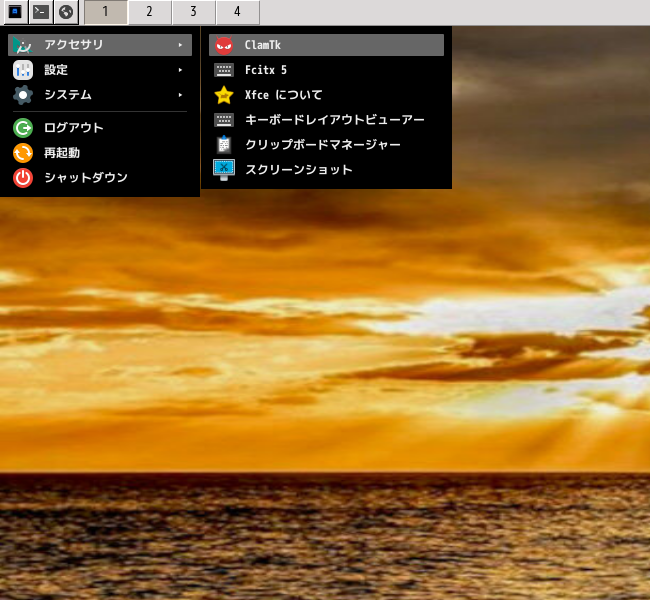Open the web browser globe icon
The height and width of the screenshot is (600, 650).
(66, 12)
